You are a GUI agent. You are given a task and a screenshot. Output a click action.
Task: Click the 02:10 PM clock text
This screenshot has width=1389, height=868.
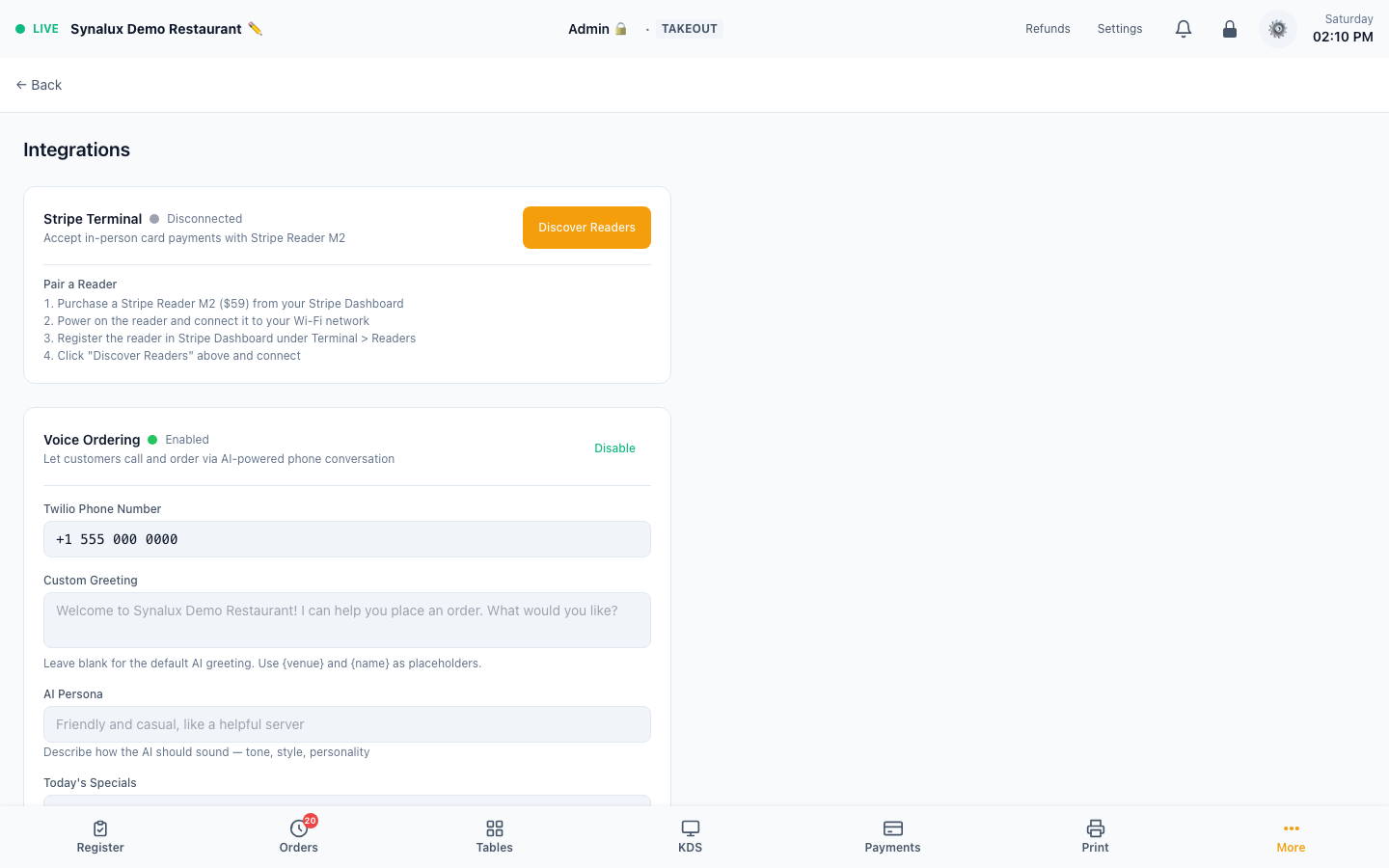(1343, 37)
